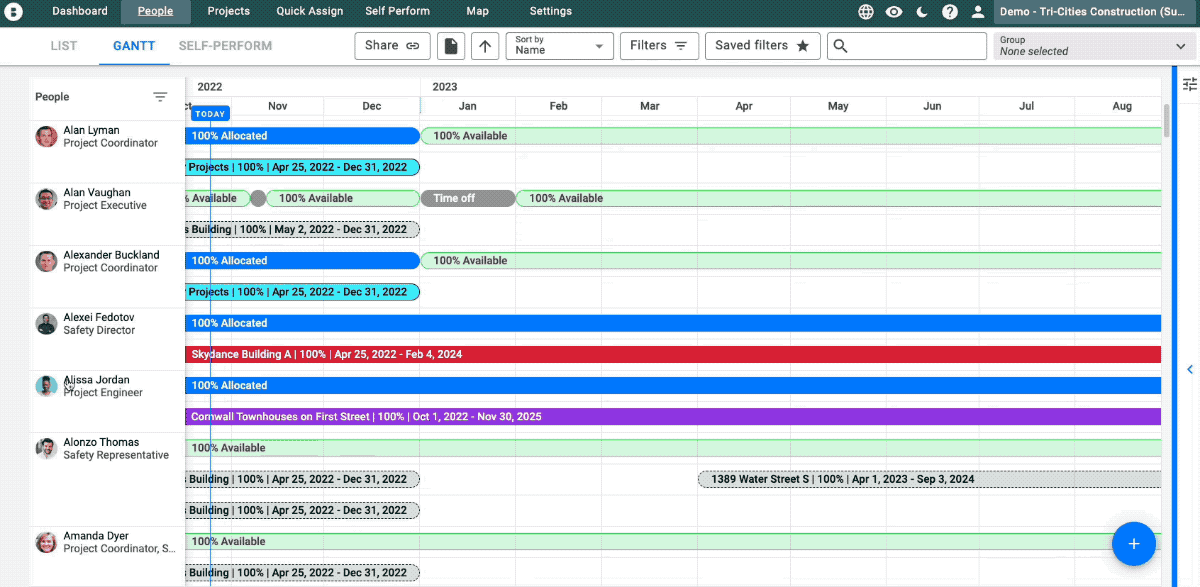This screenshot has width=1200, height=587.
Task: Open the report page icon in toolbar
Action: [x=450, y=45]
